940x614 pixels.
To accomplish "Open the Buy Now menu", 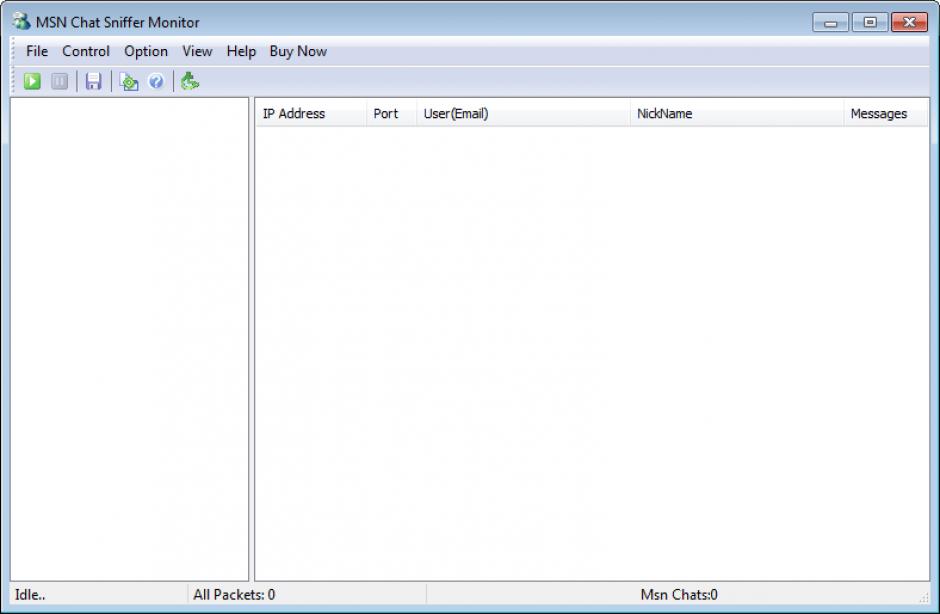I will point(298,52).
